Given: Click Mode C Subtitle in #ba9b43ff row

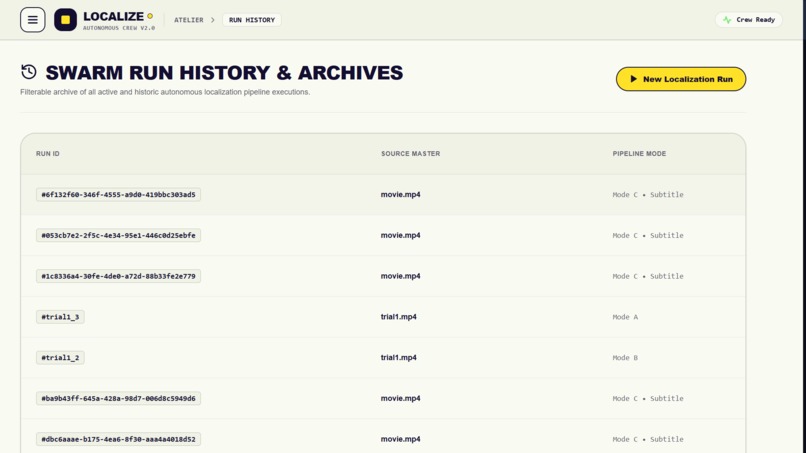Looking at the screenshot, I should coord(648,398).
